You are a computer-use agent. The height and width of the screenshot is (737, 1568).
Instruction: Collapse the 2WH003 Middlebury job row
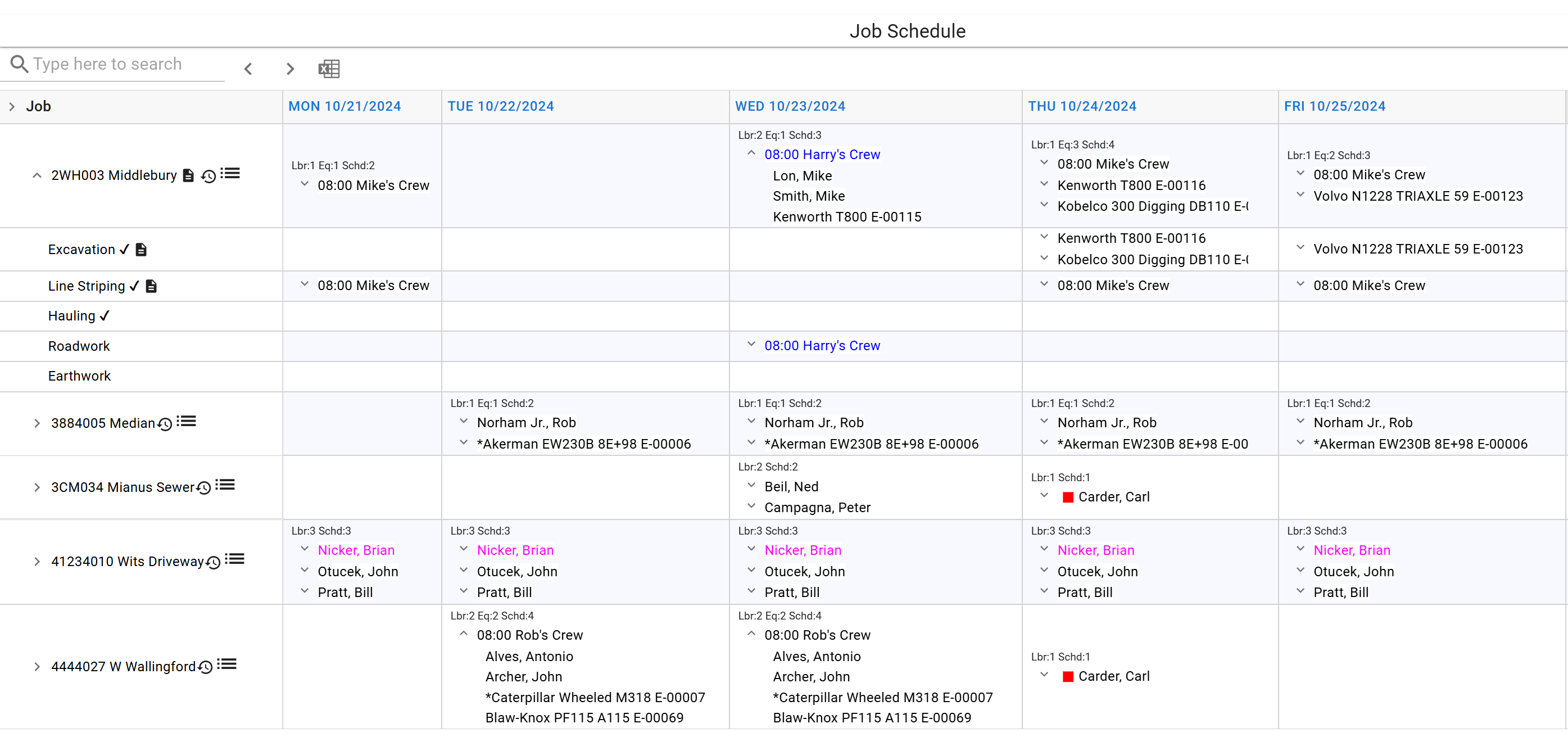[37, 175]
